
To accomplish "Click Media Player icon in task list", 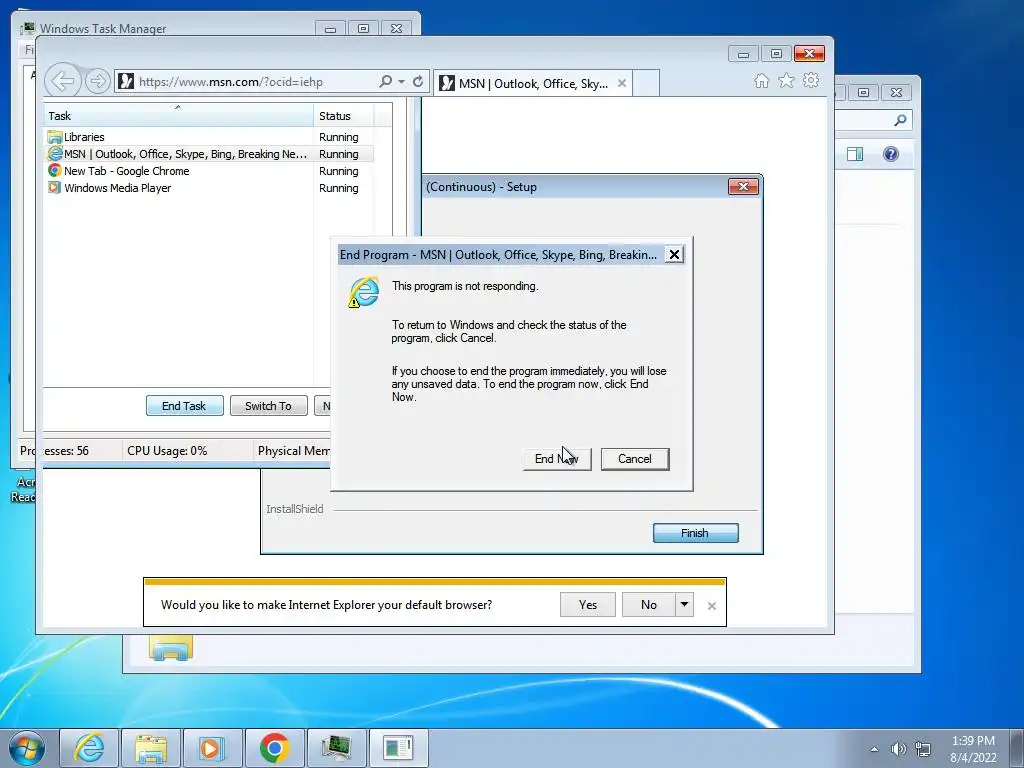I will tap(55, 187).
